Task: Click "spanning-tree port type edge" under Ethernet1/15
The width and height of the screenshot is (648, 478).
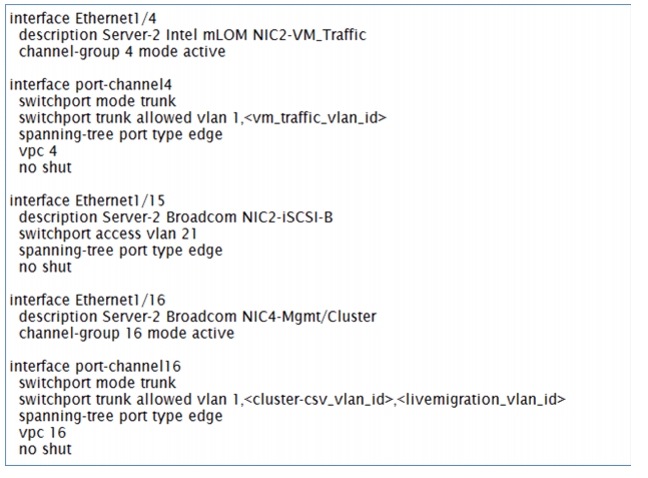Action: pyautogui.click(x=120, y=250)
